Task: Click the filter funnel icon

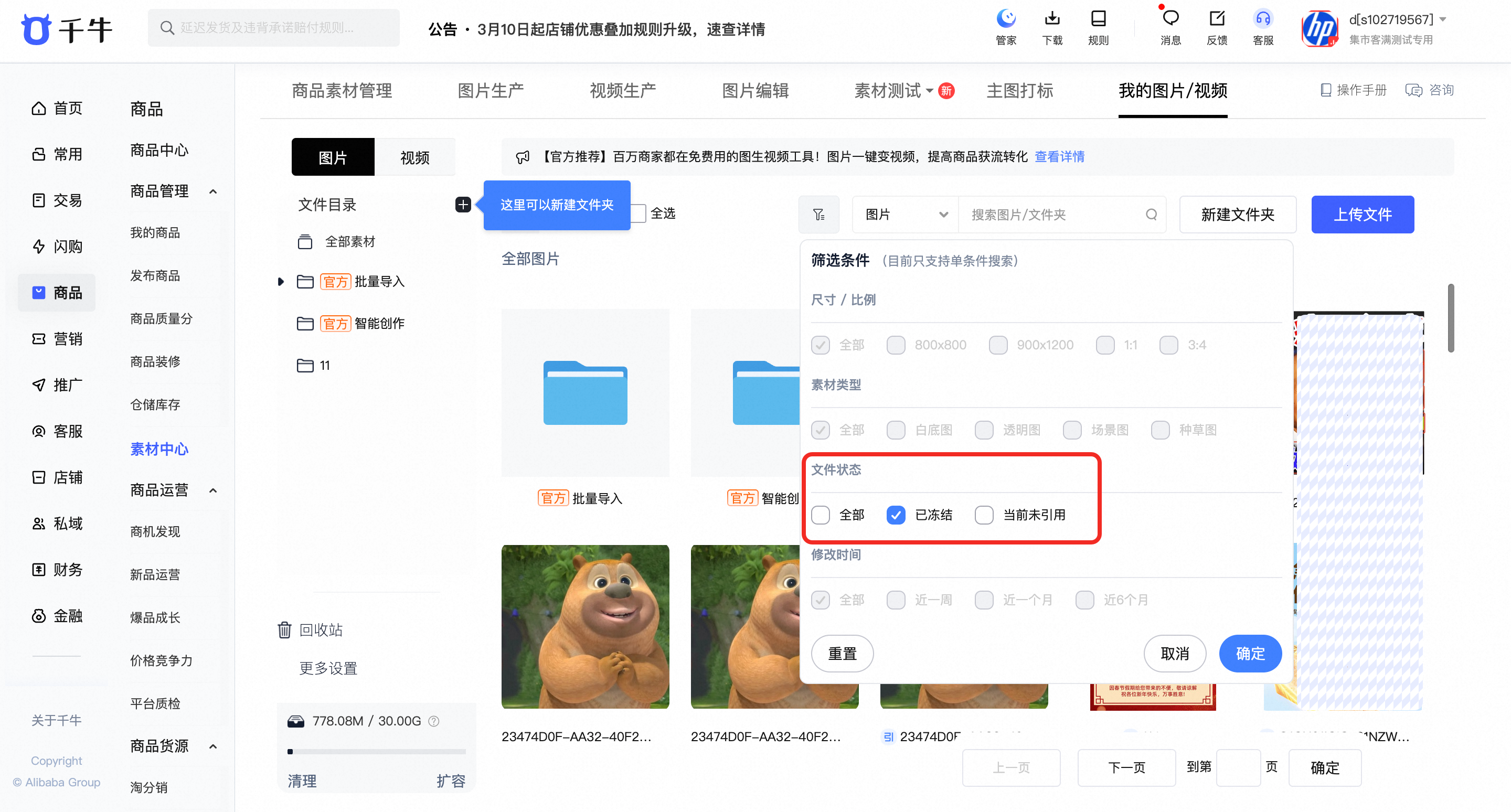Action: [819, 215]
